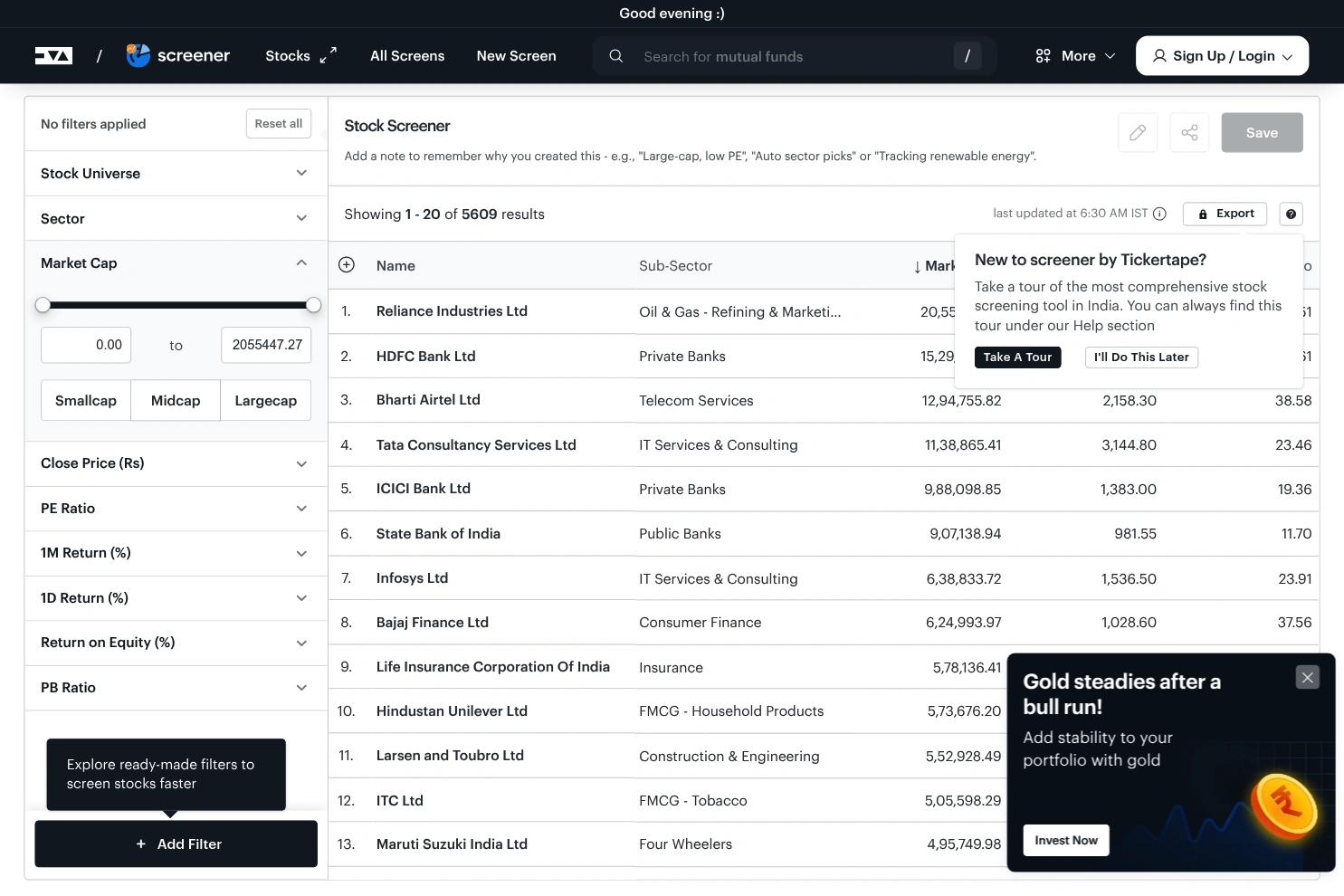Click the Name column header
1344x896 pixels.
pos(396,265)
